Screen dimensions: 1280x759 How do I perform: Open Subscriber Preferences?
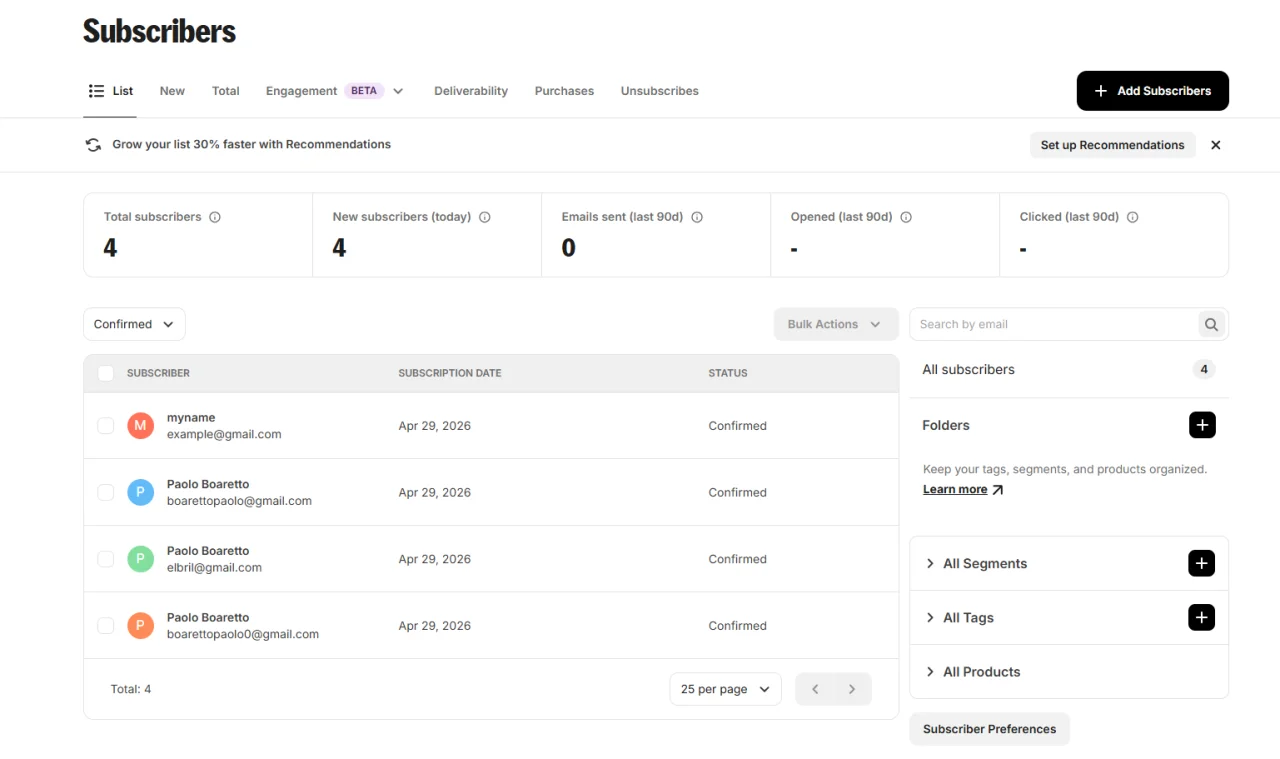(x=989, y=729)
